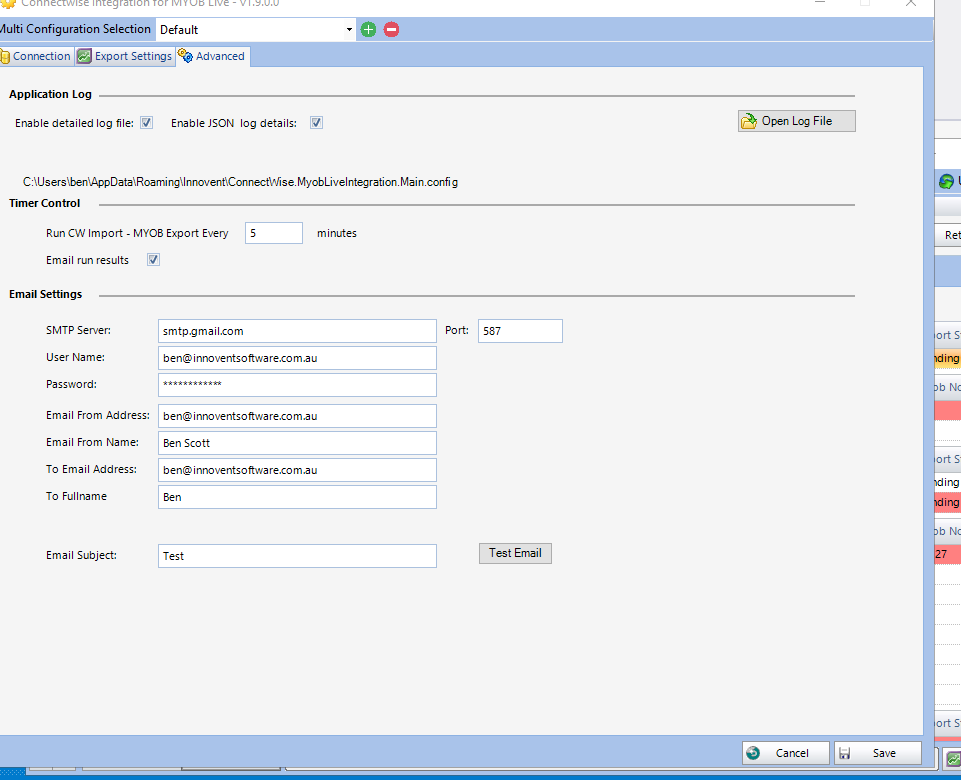Click the To Email Address field
The width and height of the screenshot is (961, 780).
(297, 470)
